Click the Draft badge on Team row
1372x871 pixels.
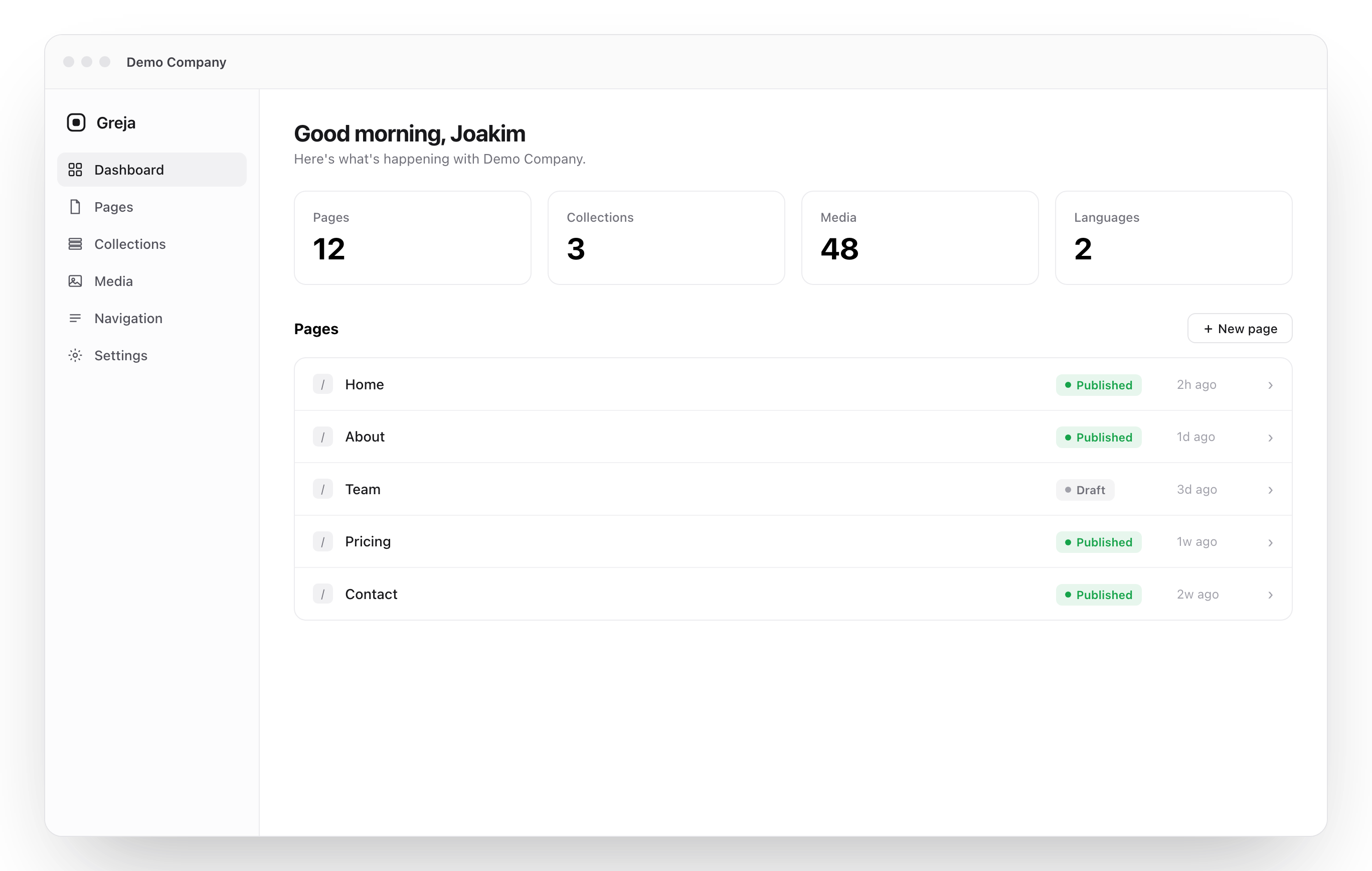1085,490
